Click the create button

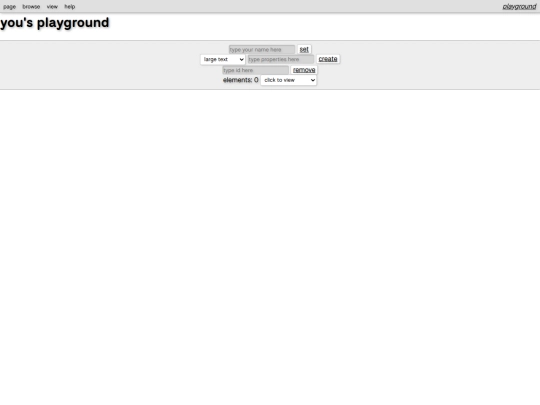point(328,59)
